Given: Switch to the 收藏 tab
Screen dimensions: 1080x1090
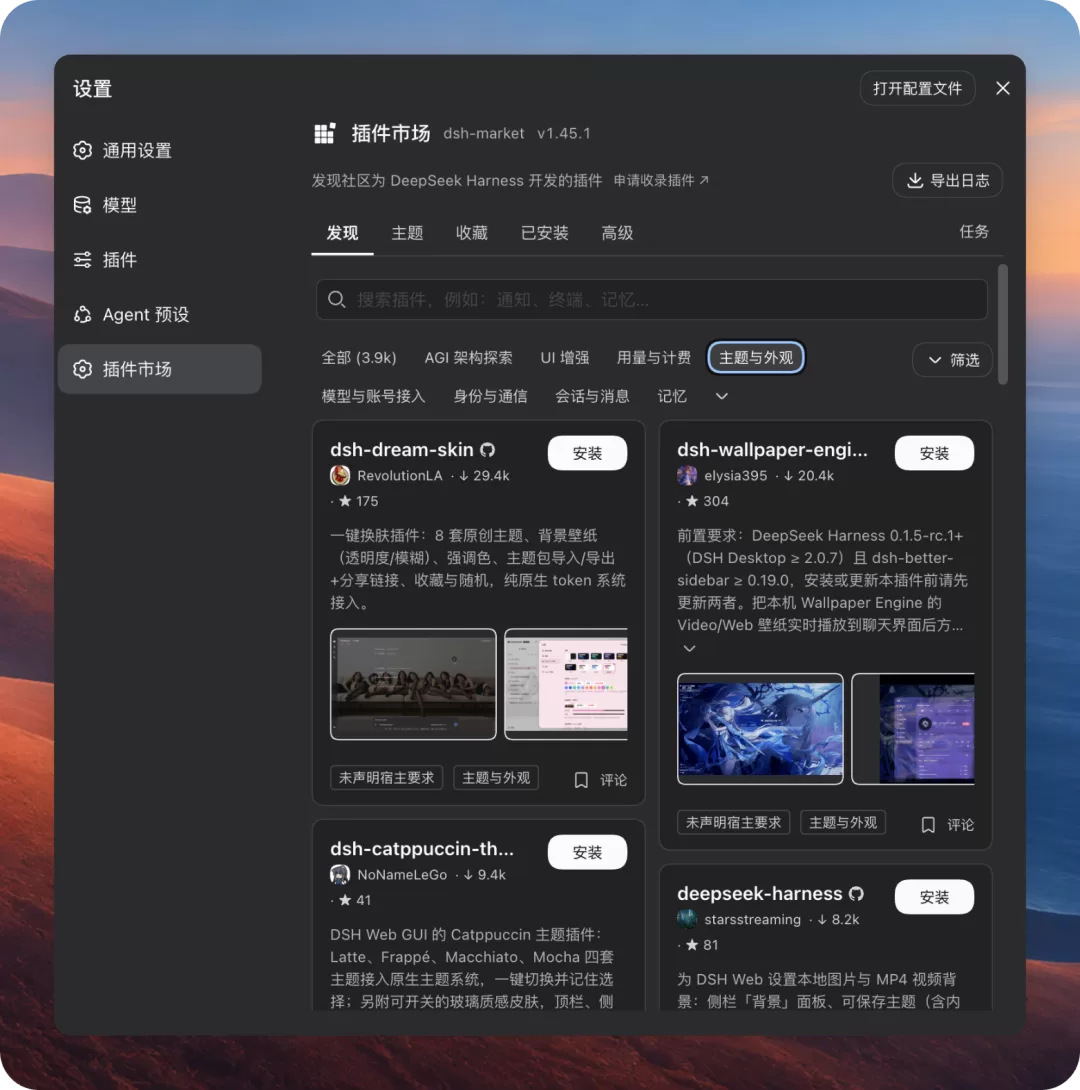Looking at the screenshot, I should 472,233.
